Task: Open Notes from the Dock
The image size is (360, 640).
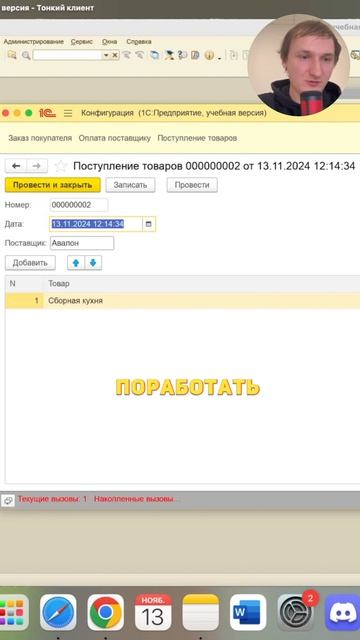Action: [x=201, y=612]
